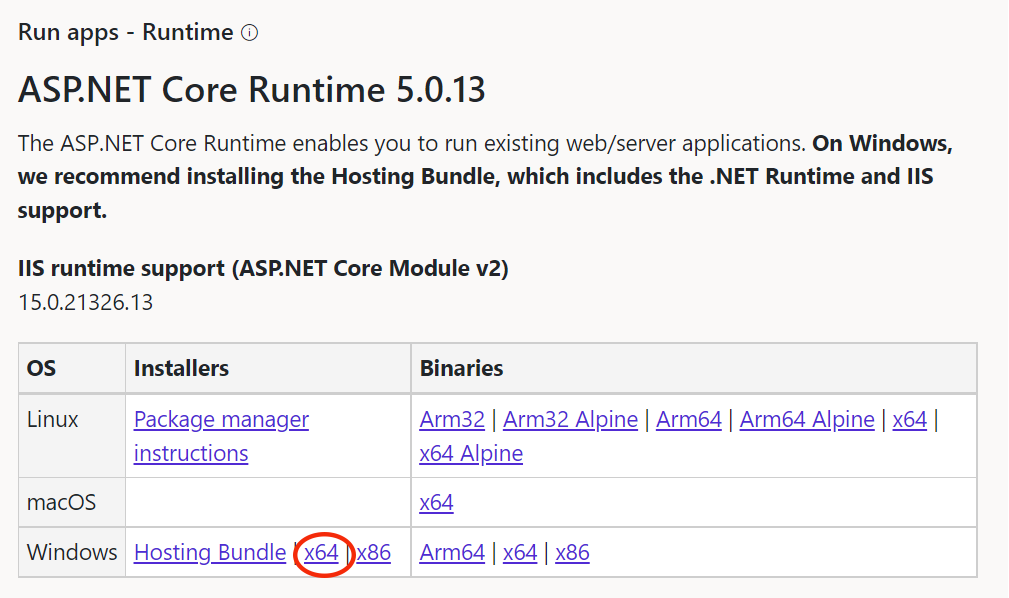Screen dimensions: 1009x598
Task: Download the Linux Arm32 binary
Action: [452, 420]
